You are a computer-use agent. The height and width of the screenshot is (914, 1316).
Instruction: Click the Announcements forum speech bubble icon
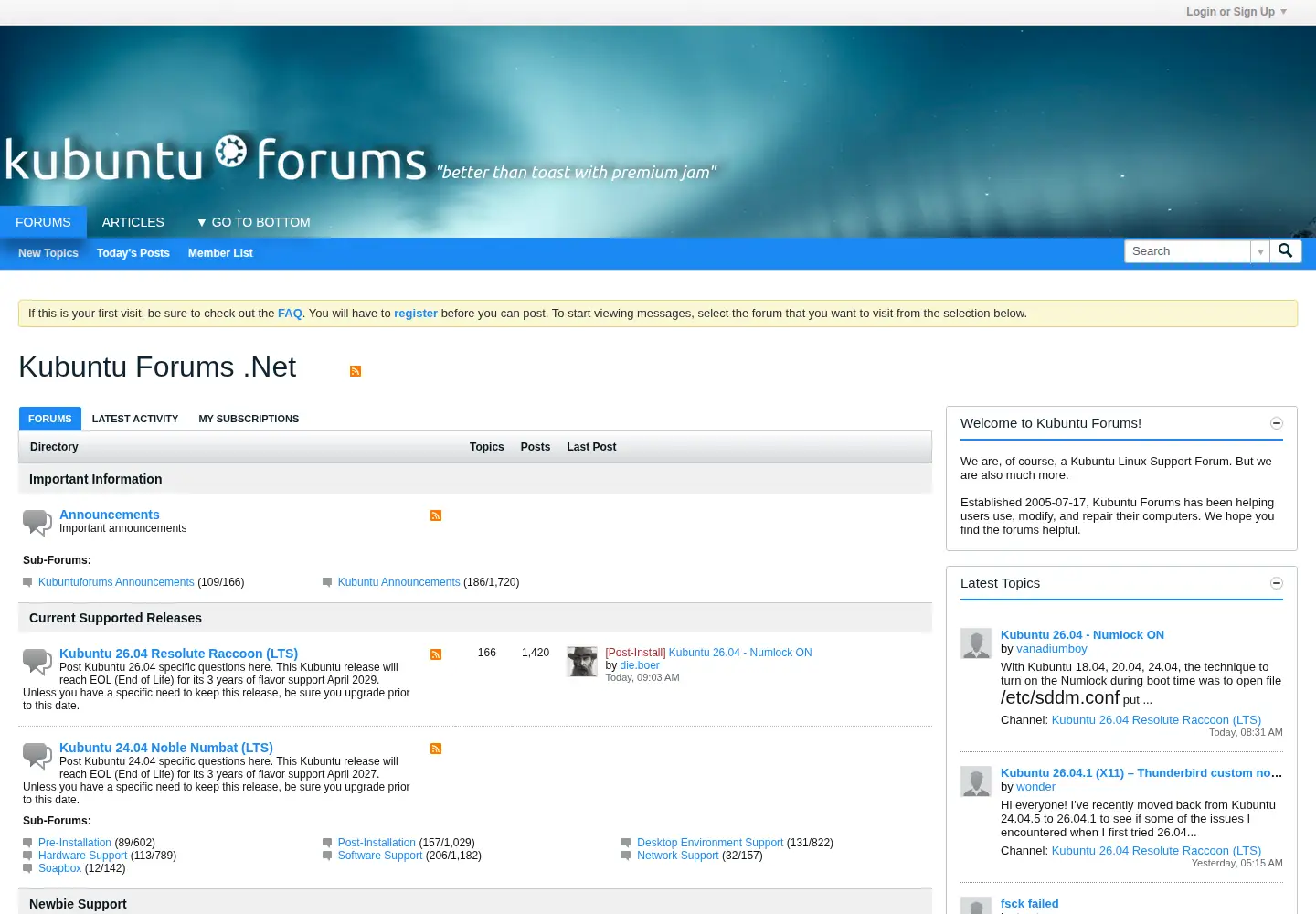(37, 523)
